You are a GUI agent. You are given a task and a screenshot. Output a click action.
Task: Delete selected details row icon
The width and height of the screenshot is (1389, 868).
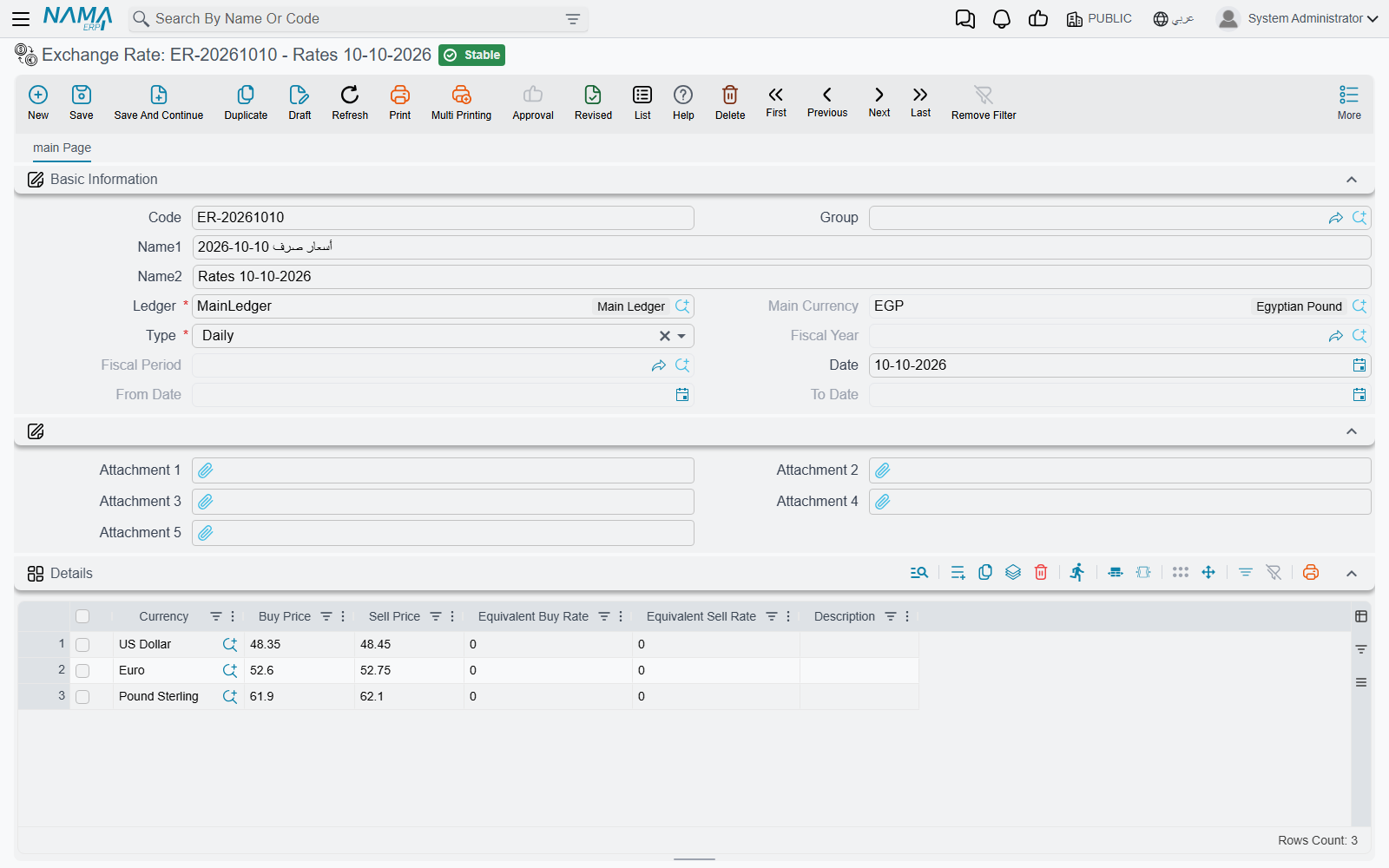pos(1041,572)
